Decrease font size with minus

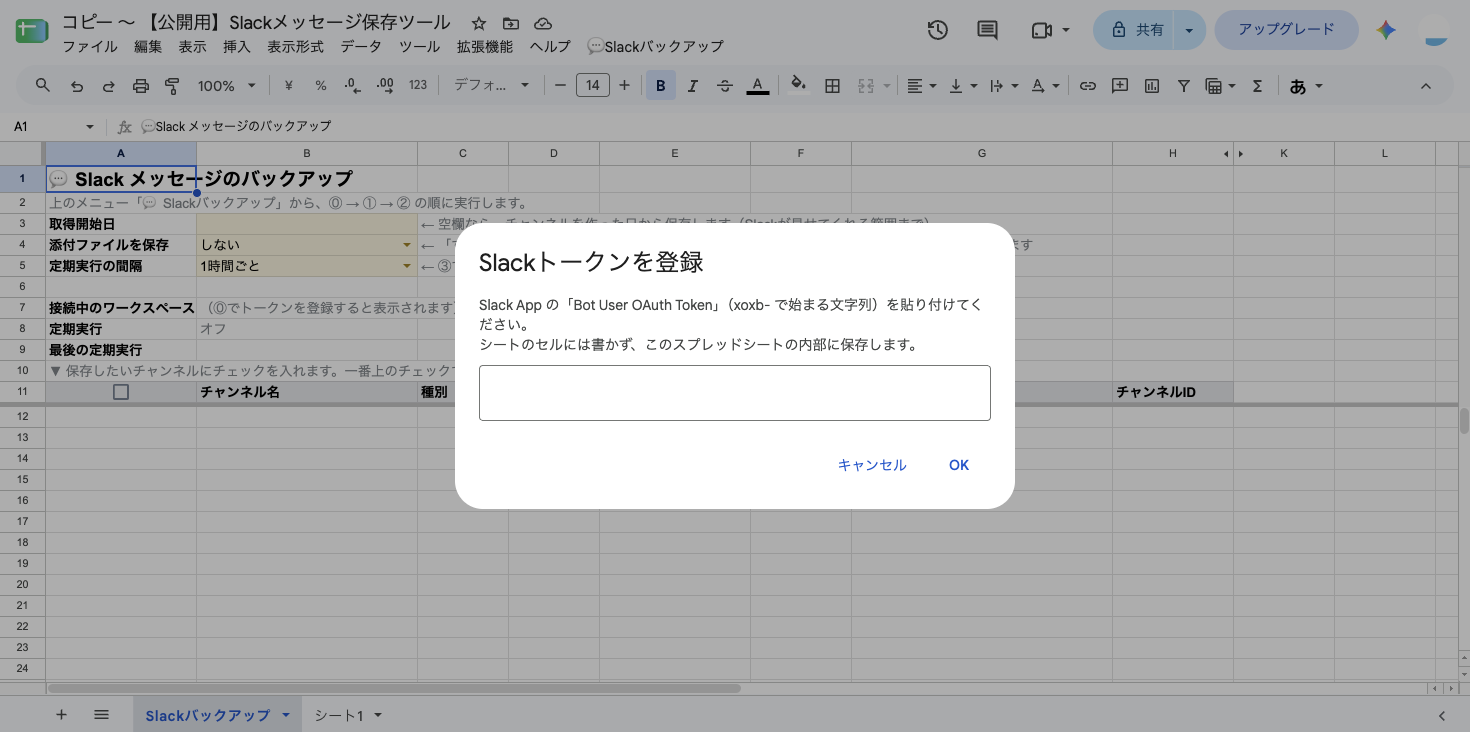[560, 86]
